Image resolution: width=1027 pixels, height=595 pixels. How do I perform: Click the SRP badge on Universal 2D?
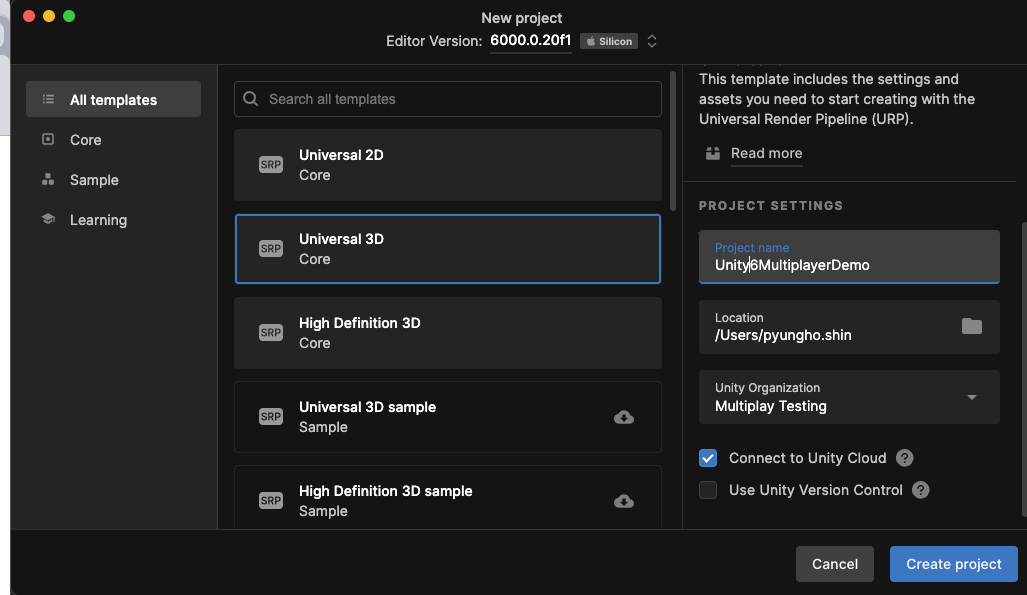tap(271, 164)
